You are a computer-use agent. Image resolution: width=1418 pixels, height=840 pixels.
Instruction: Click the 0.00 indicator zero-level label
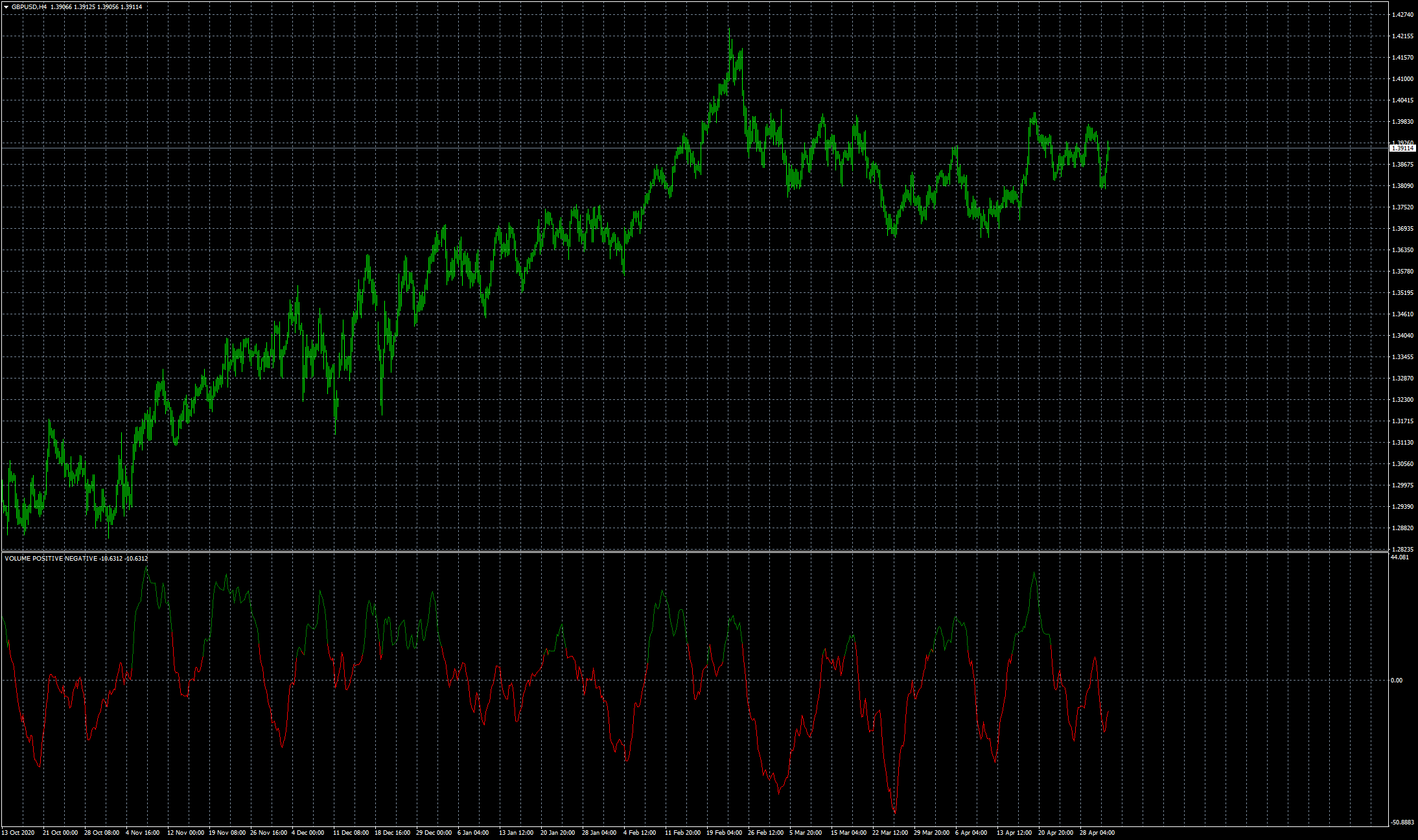coord(1397,681)
